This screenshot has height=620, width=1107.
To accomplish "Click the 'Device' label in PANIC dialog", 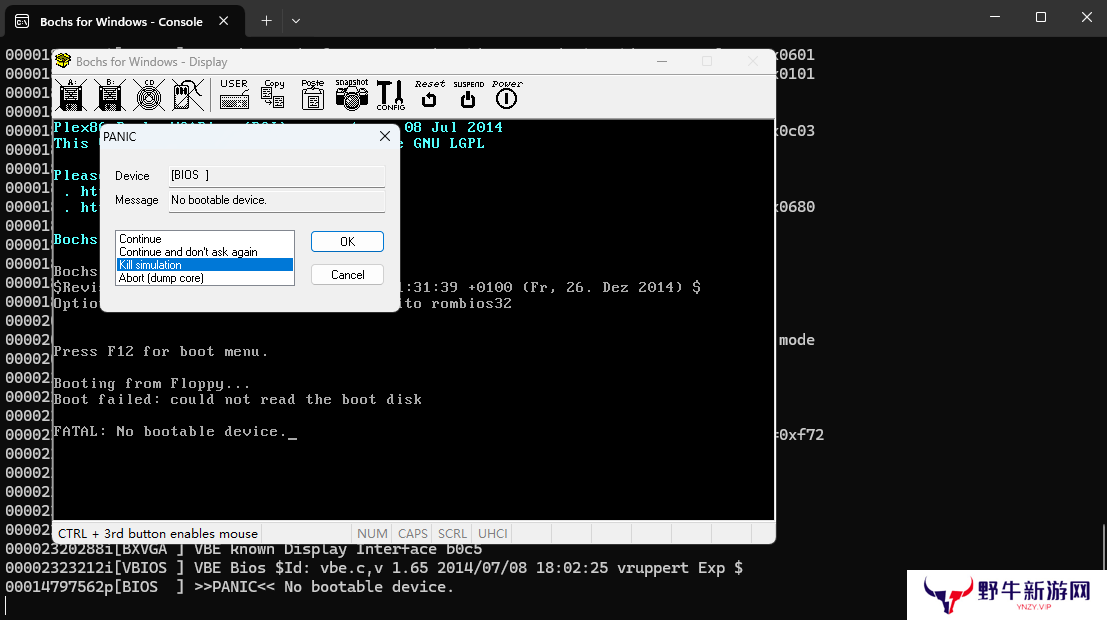I will point(132,176).
